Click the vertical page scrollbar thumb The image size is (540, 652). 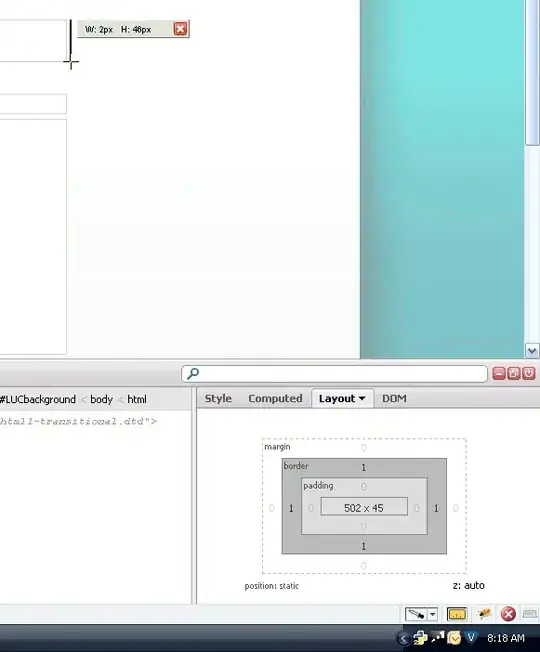click(532, 73)
